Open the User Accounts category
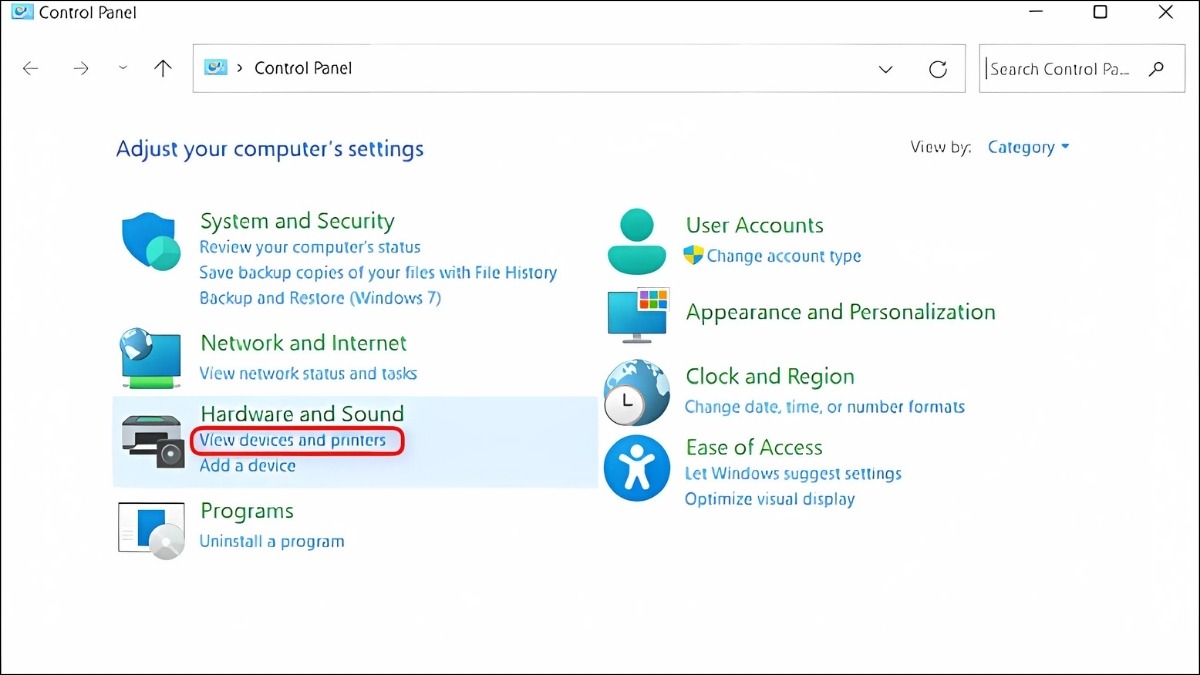 tap(755, 225)
